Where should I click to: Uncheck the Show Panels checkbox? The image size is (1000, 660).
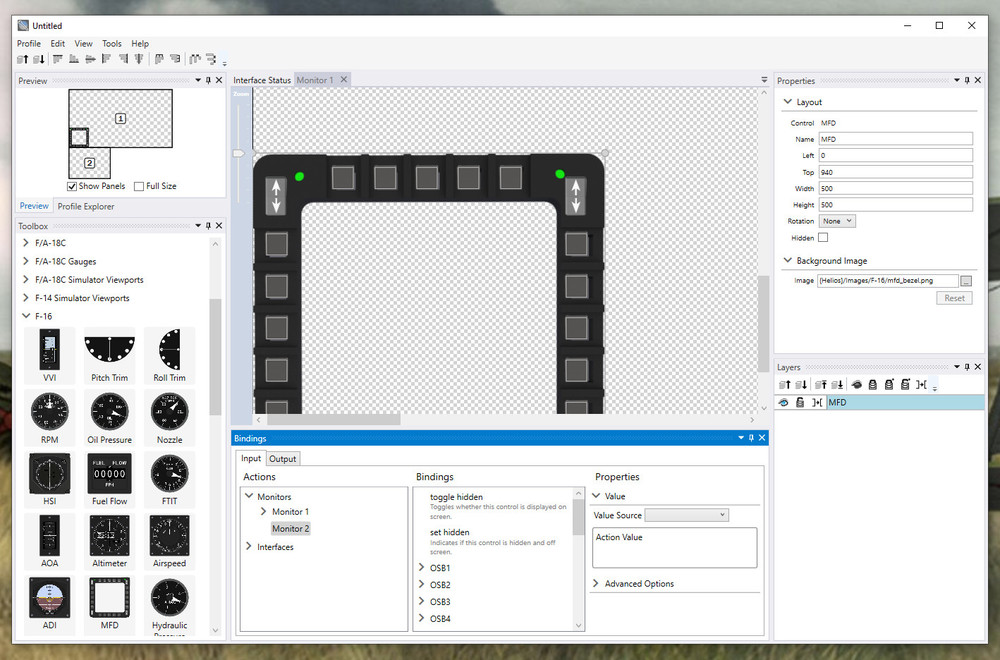tap(71, 186)
